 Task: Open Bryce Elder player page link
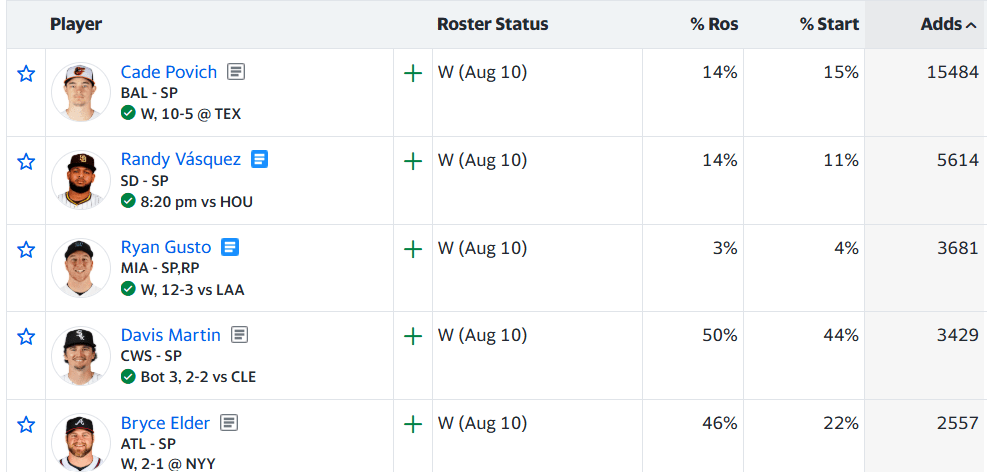165,424
